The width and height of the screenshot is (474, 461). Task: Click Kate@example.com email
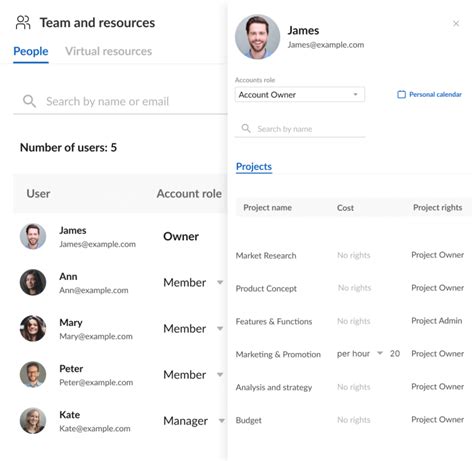point(95,428)
